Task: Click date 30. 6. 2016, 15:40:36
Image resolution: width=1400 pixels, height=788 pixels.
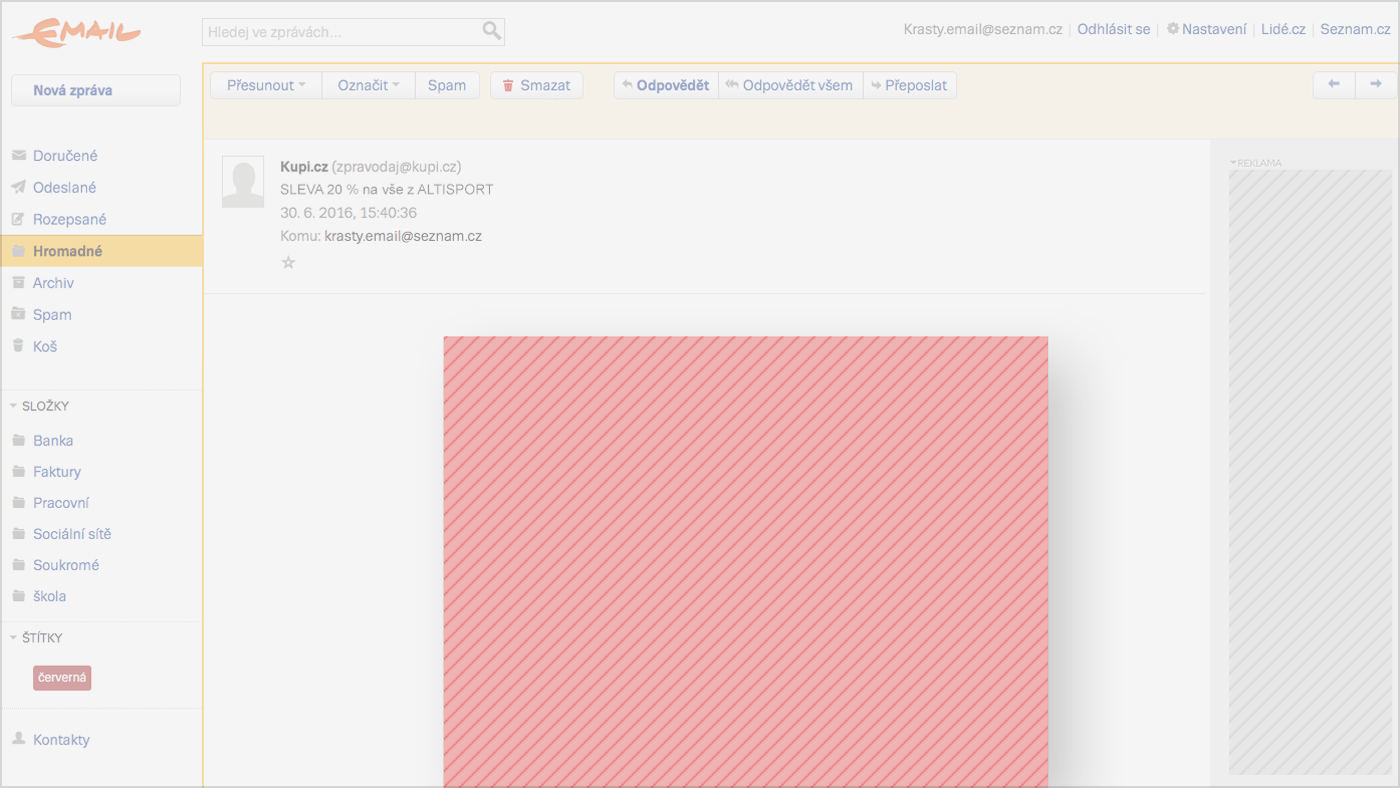Action: [x=349, y=213]
